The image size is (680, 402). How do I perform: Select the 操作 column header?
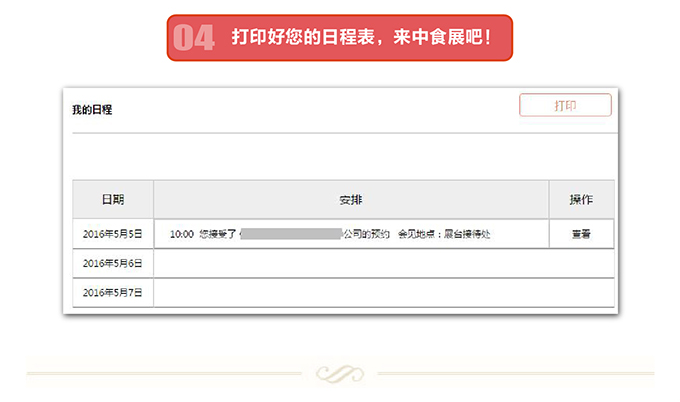pos(582,199)
